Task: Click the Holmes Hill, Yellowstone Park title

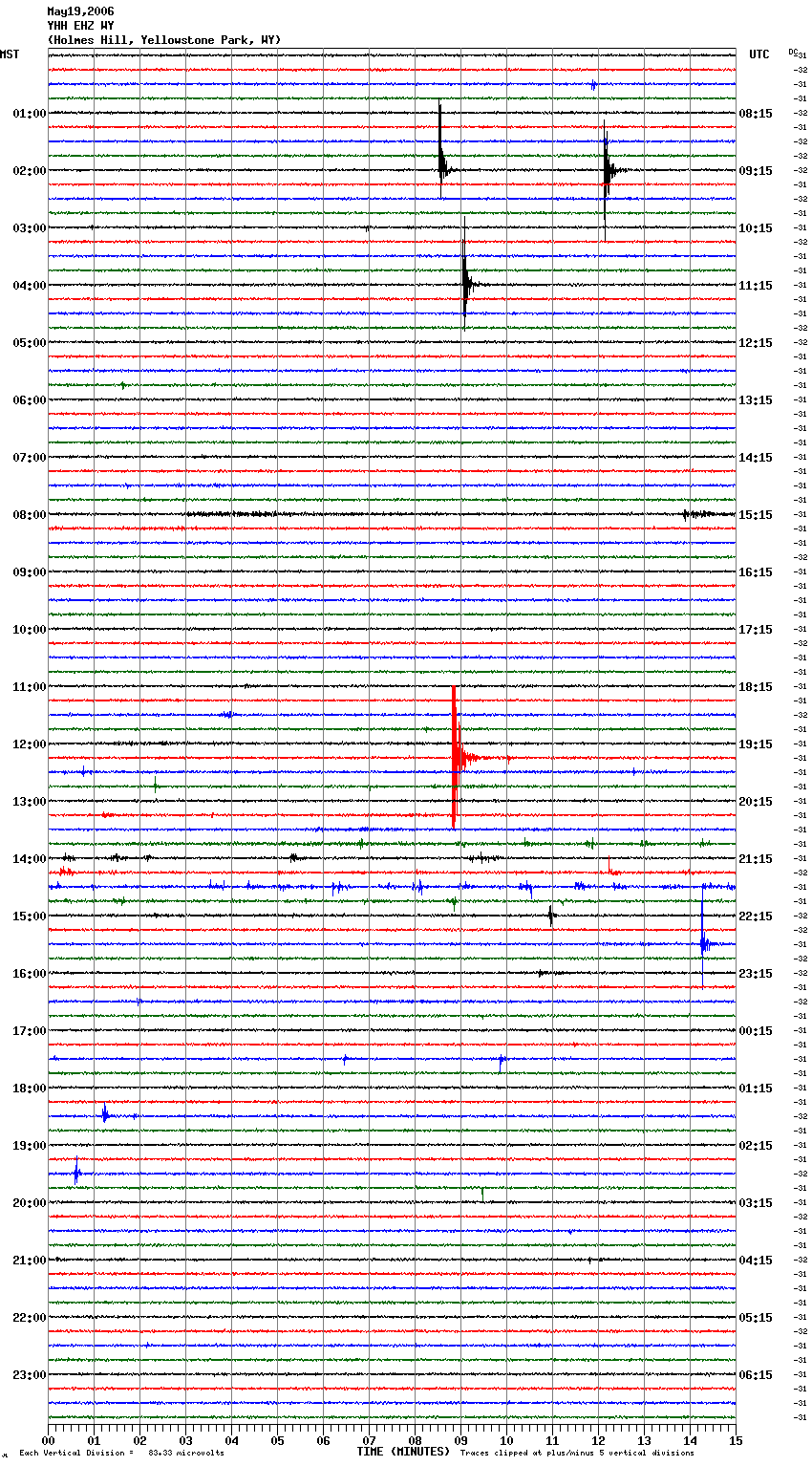Action: coord(164,40)
